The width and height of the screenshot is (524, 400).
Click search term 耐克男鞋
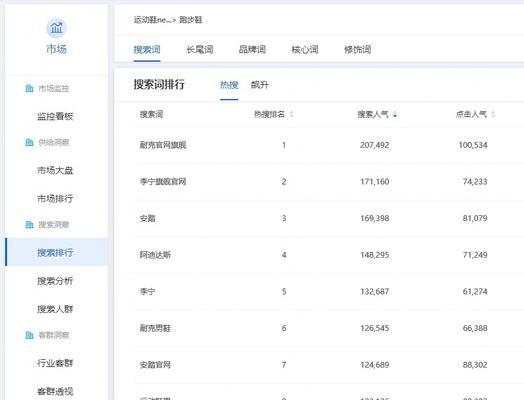[155, 328]
